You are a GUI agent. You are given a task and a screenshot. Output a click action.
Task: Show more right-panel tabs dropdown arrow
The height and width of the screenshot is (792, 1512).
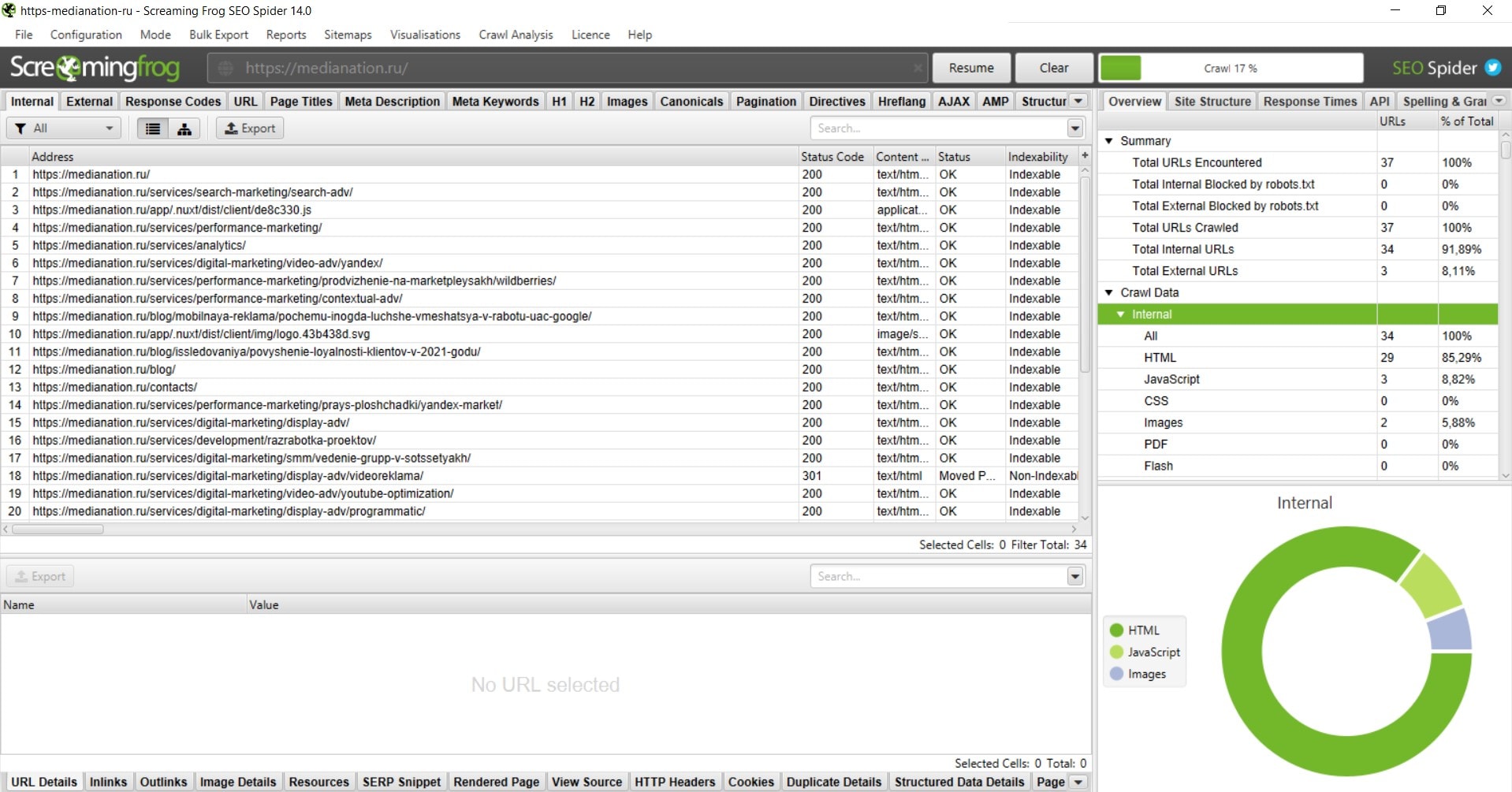point(1499,101)
